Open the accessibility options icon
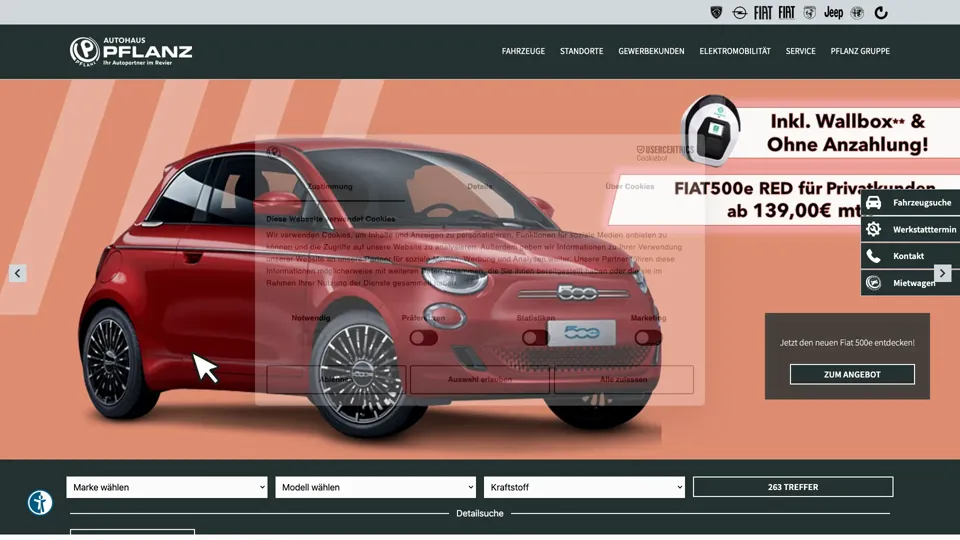Viewport: 960px width, 540px height. (x=40, y=503)
